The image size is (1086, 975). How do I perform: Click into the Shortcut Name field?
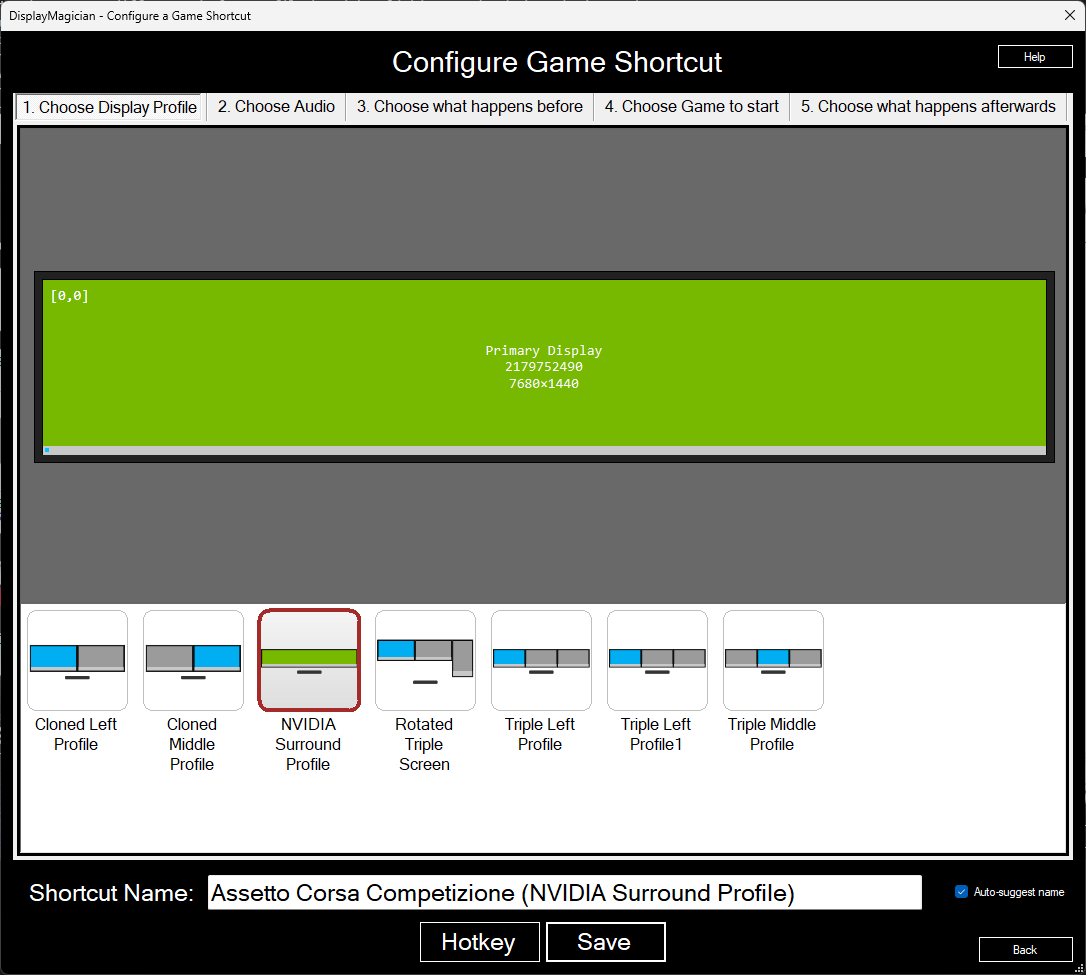(x=564, y=893)
